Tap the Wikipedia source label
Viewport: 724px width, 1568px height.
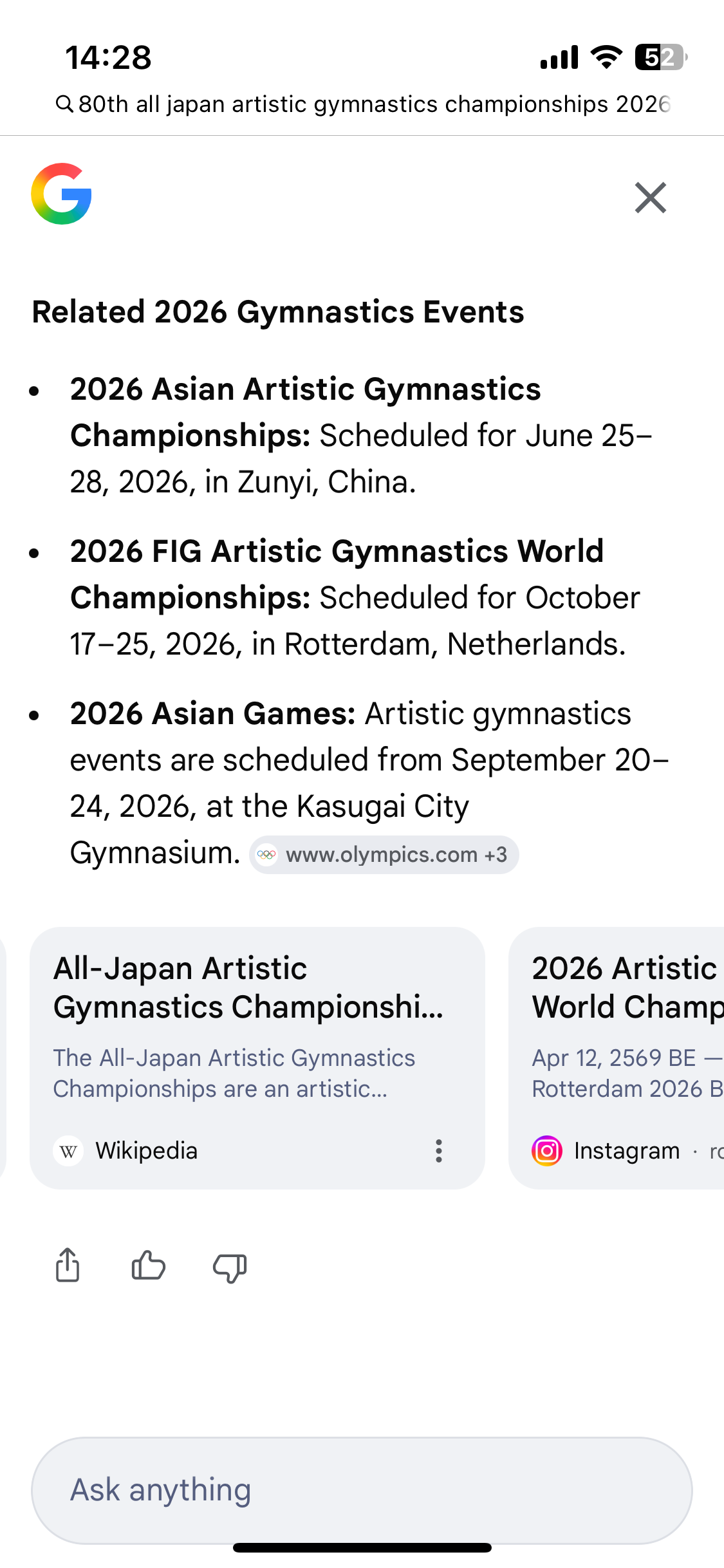tap(147, 1151)
